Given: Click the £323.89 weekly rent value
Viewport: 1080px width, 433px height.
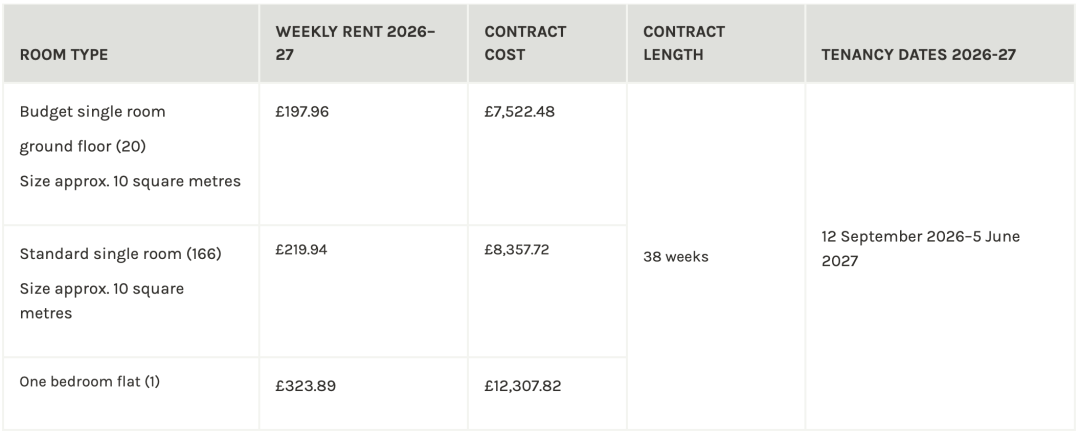Looking at the screenshot, I should 304,386.
